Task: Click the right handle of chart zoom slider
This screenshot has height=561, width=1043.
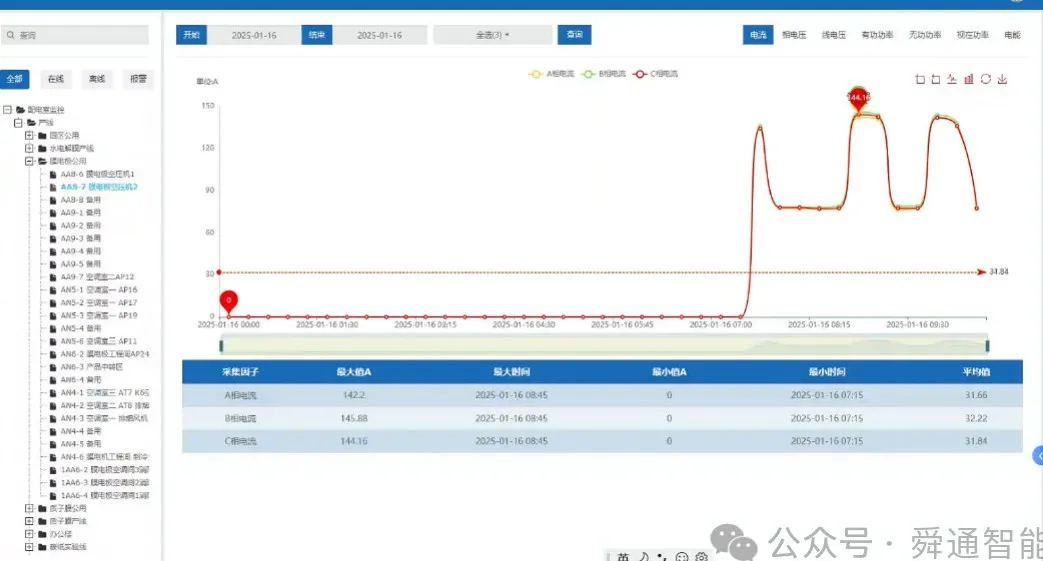Action: click(987, 346)
